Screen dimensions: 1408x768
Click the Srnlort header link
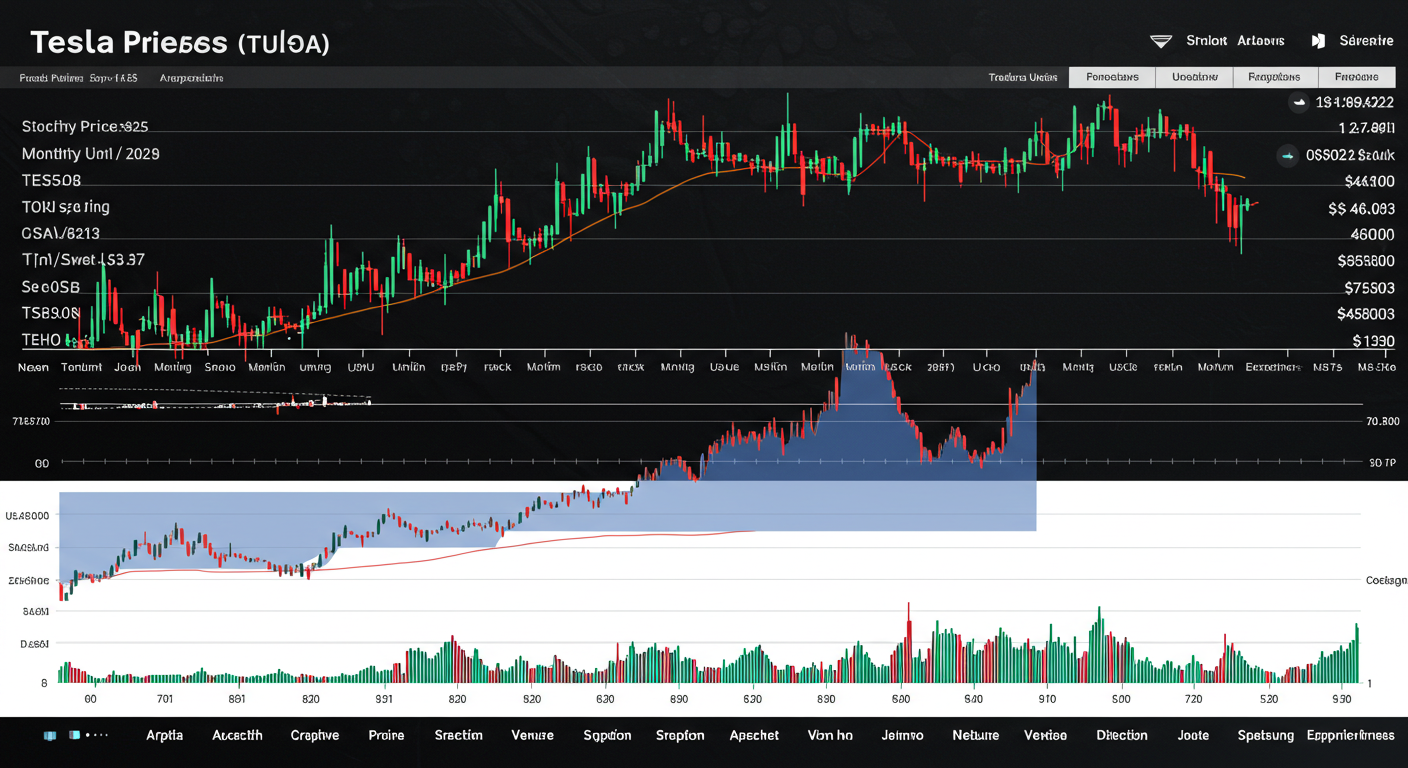[x=1206, y=41]
